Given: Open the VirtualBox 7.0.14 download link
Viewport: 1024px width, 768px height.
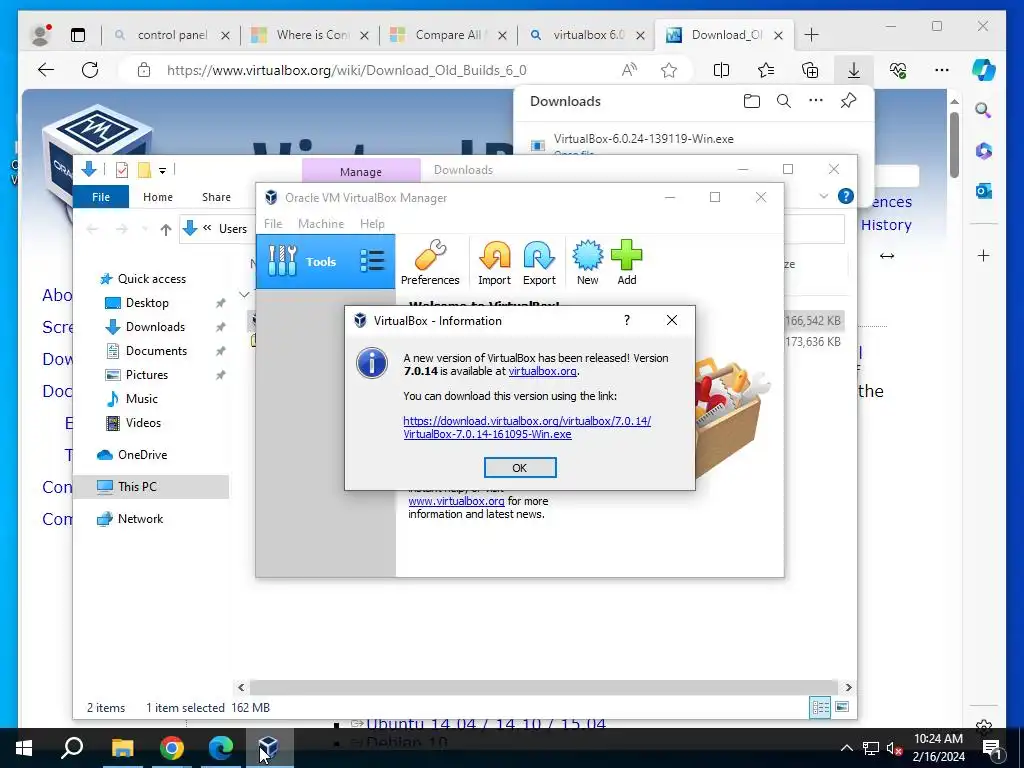Looking at the screenshot, I should click(527, 427).
